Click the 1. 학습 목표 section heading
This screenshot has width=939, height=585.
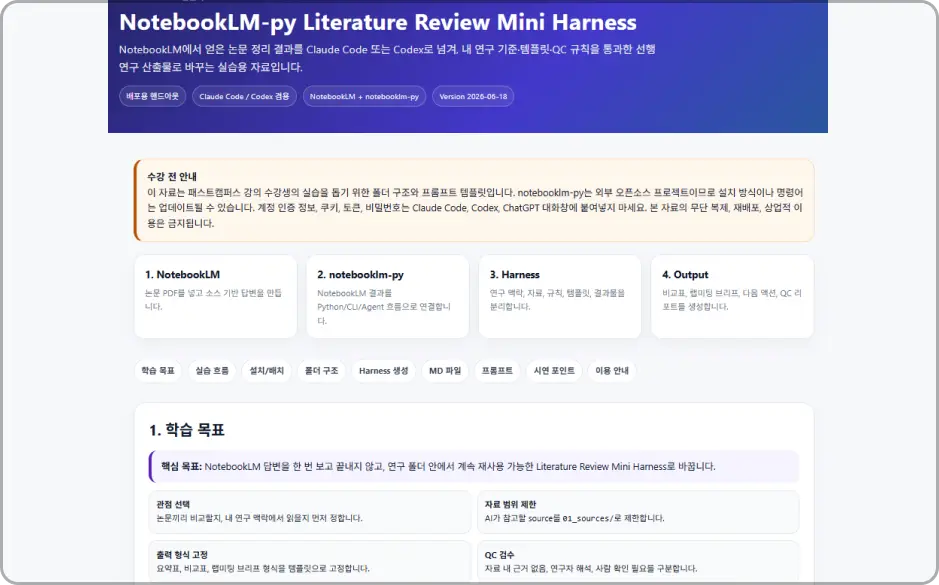[187, 430]
